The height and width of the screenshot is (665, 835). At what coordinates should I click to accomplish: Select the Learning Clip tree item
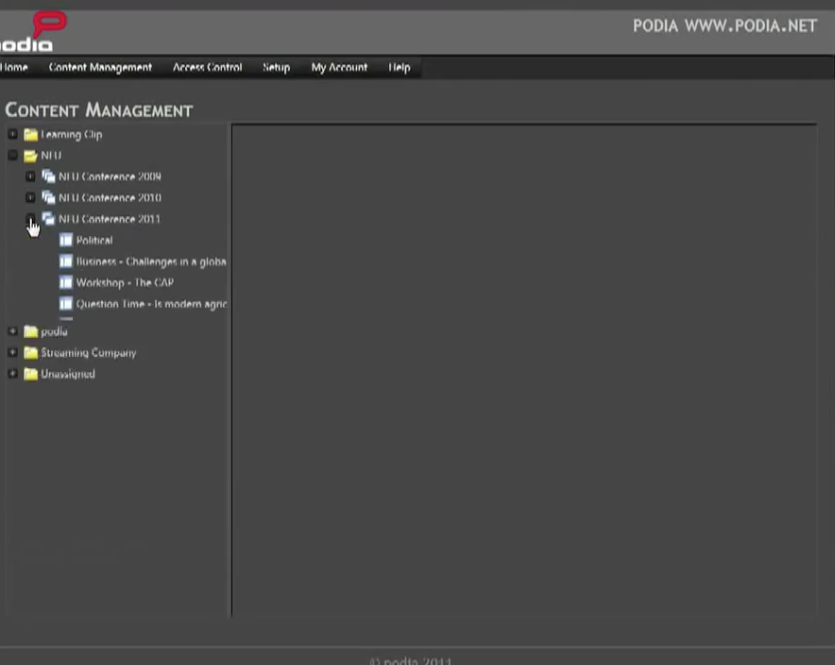point(71,135)
